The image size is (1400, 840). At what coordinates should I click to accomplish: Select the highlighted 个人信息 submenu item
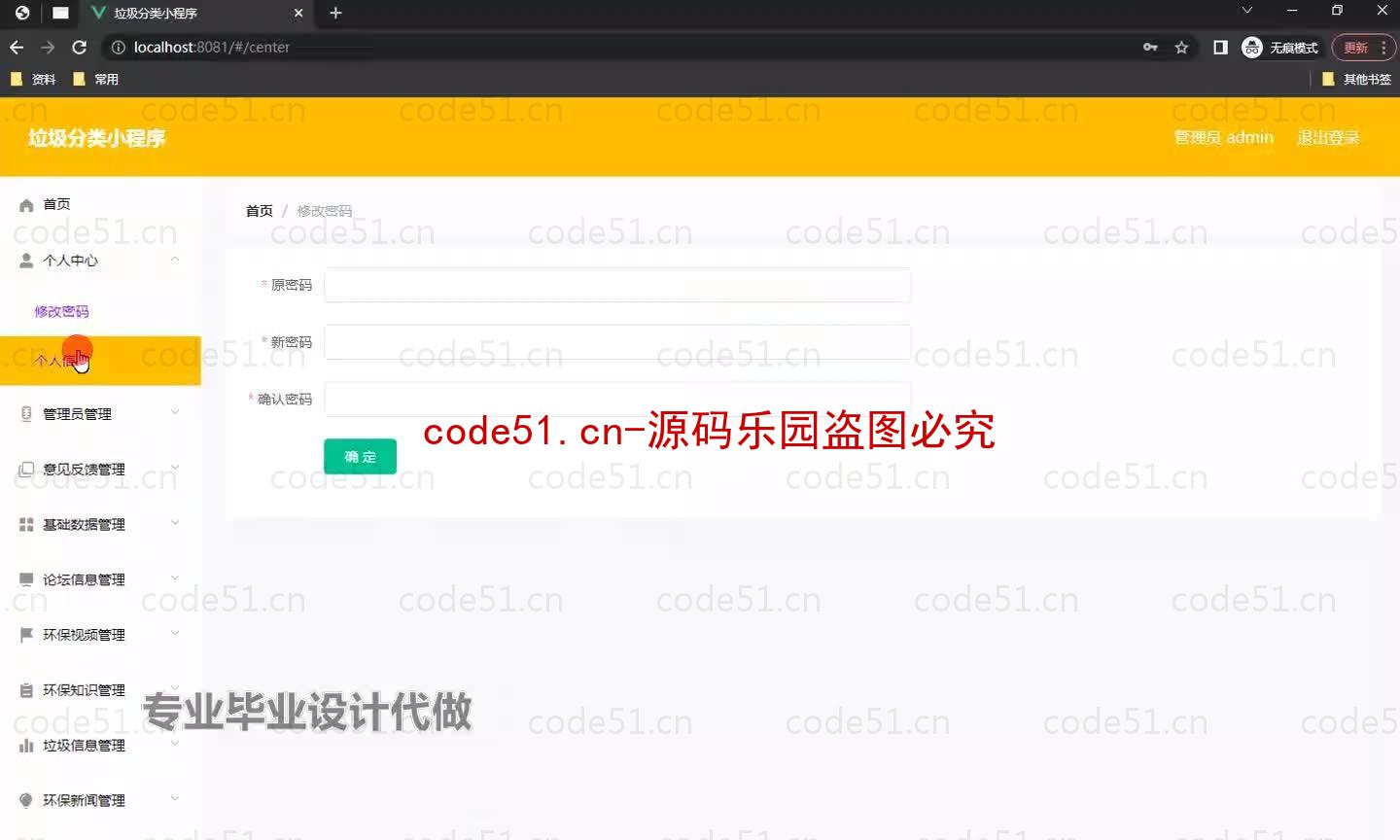(x=100, y=361)
